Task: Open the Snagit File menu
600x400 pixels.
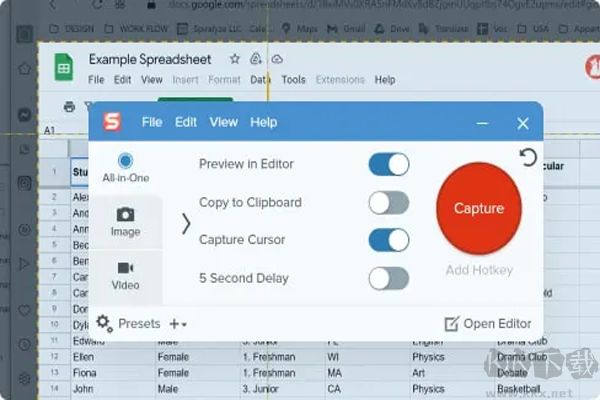Action: pyautogui.click(x=151, y=122)
